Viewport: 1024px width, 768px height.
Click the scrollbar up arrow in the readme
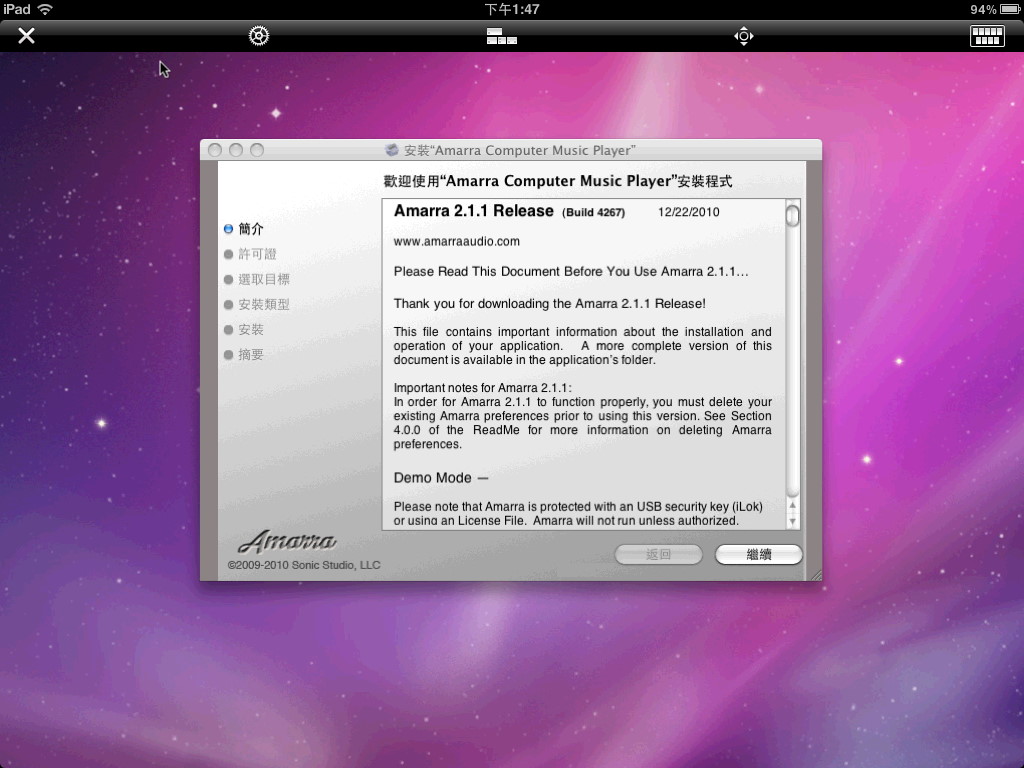[793, 505]
